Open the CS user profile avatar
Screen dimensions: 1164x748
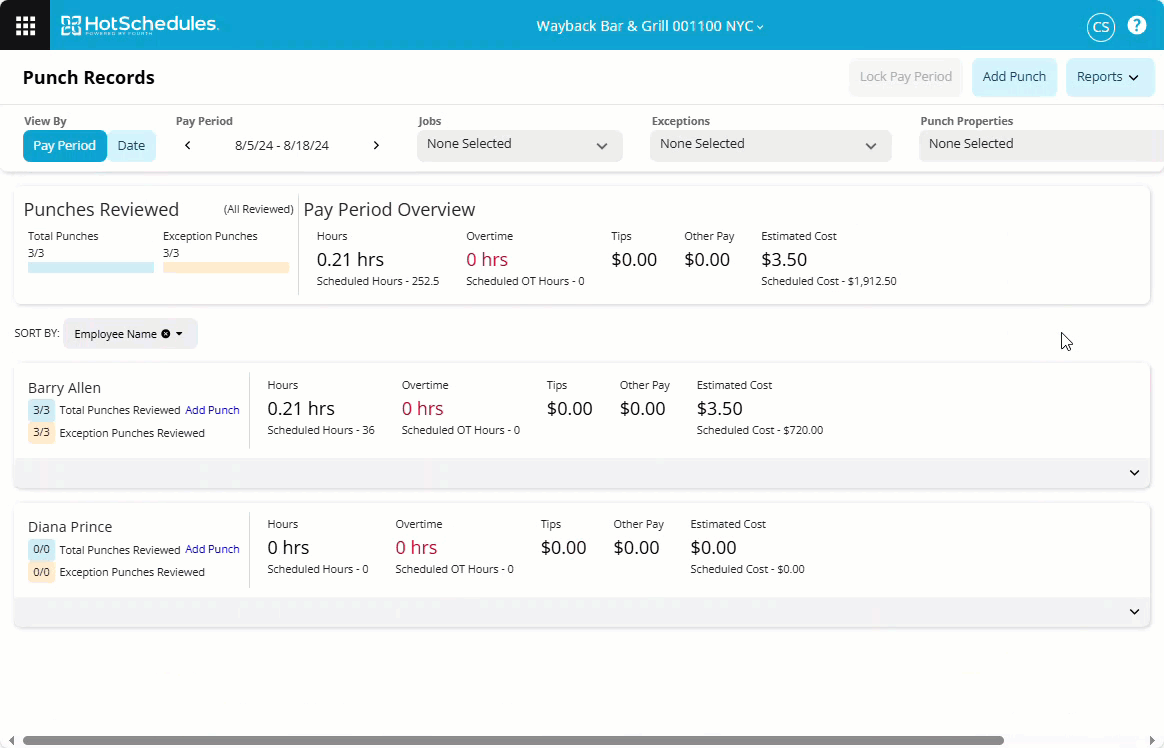pyautogui.click(x=1100, y=27)
